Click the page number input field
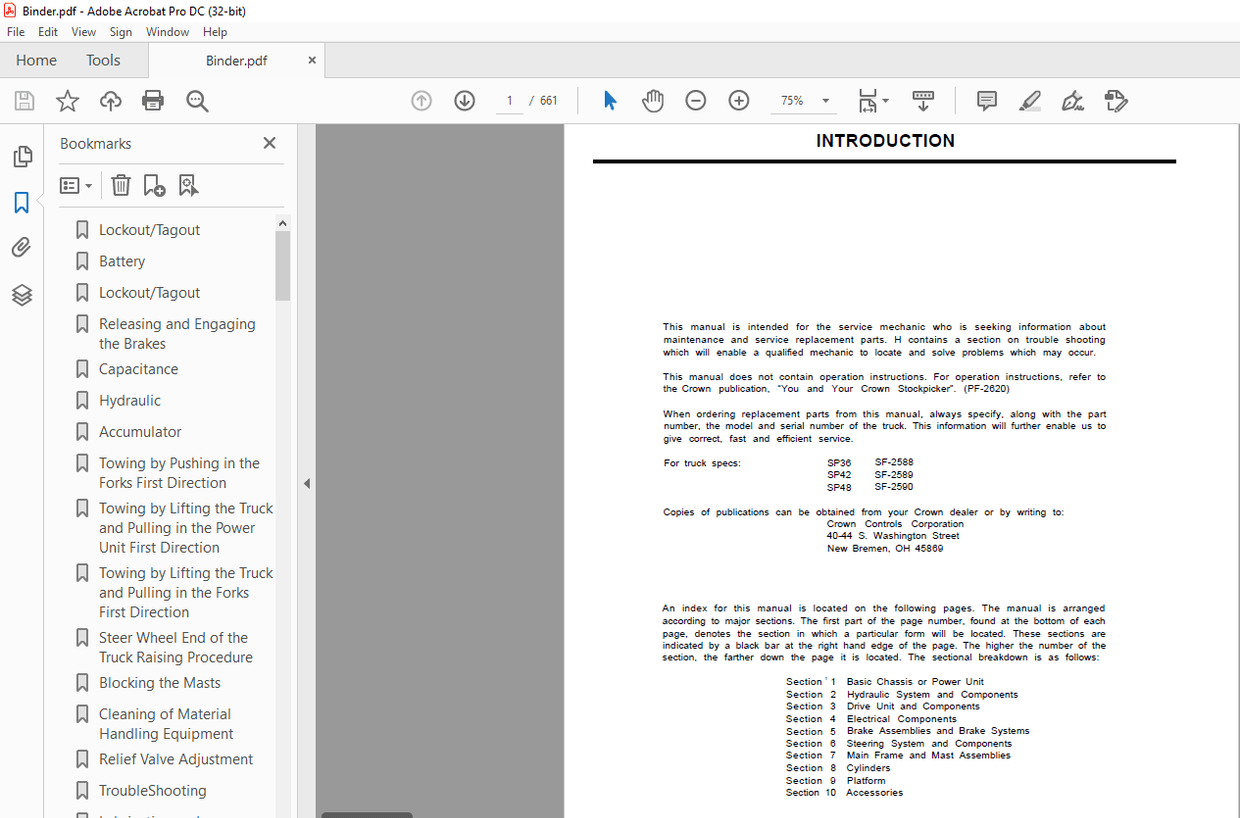 point(510,101)
